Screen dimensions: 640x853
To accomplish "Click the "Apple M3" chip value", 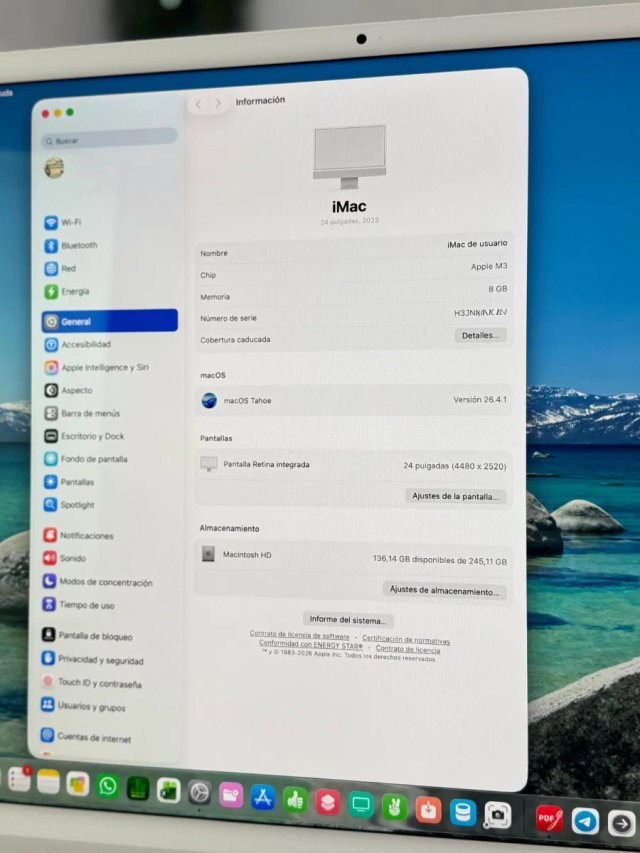I will 489,266.
